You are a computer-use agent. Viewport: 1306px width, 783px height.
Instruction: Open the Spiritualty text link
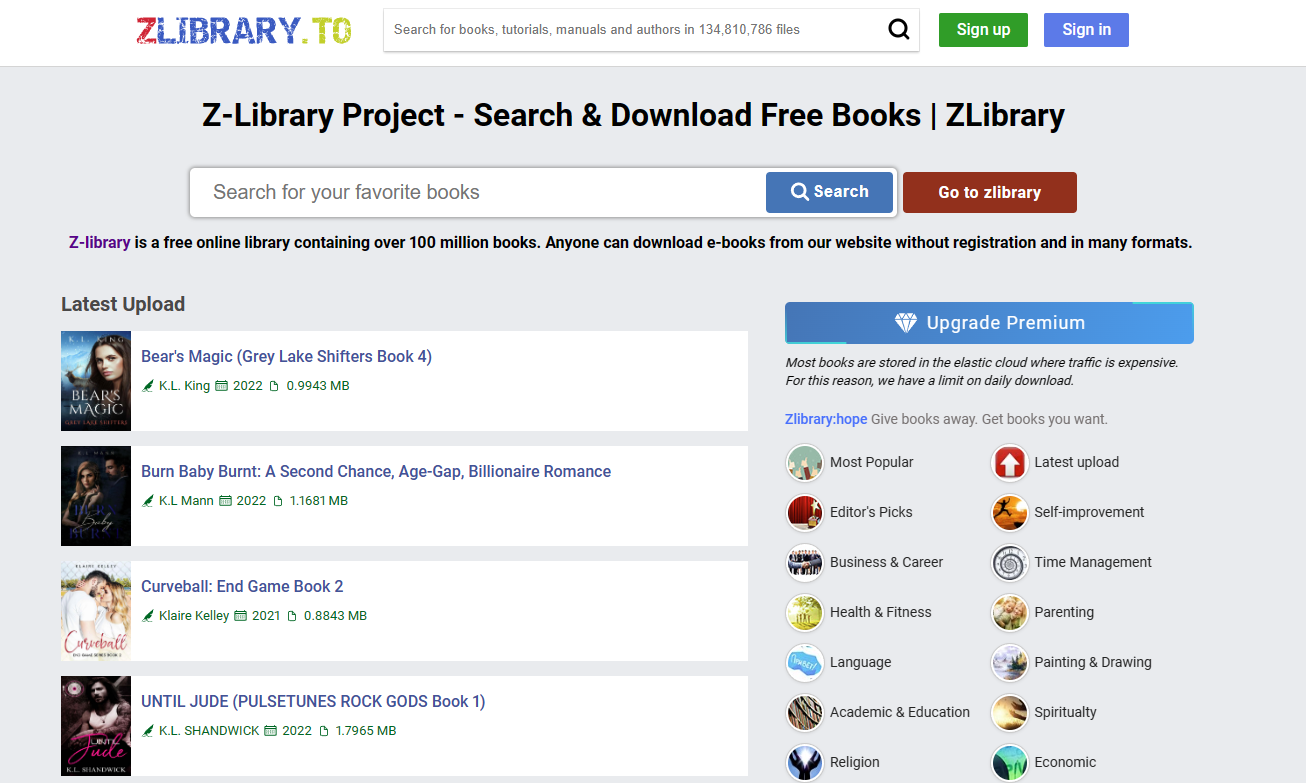tap(1065, 712)
